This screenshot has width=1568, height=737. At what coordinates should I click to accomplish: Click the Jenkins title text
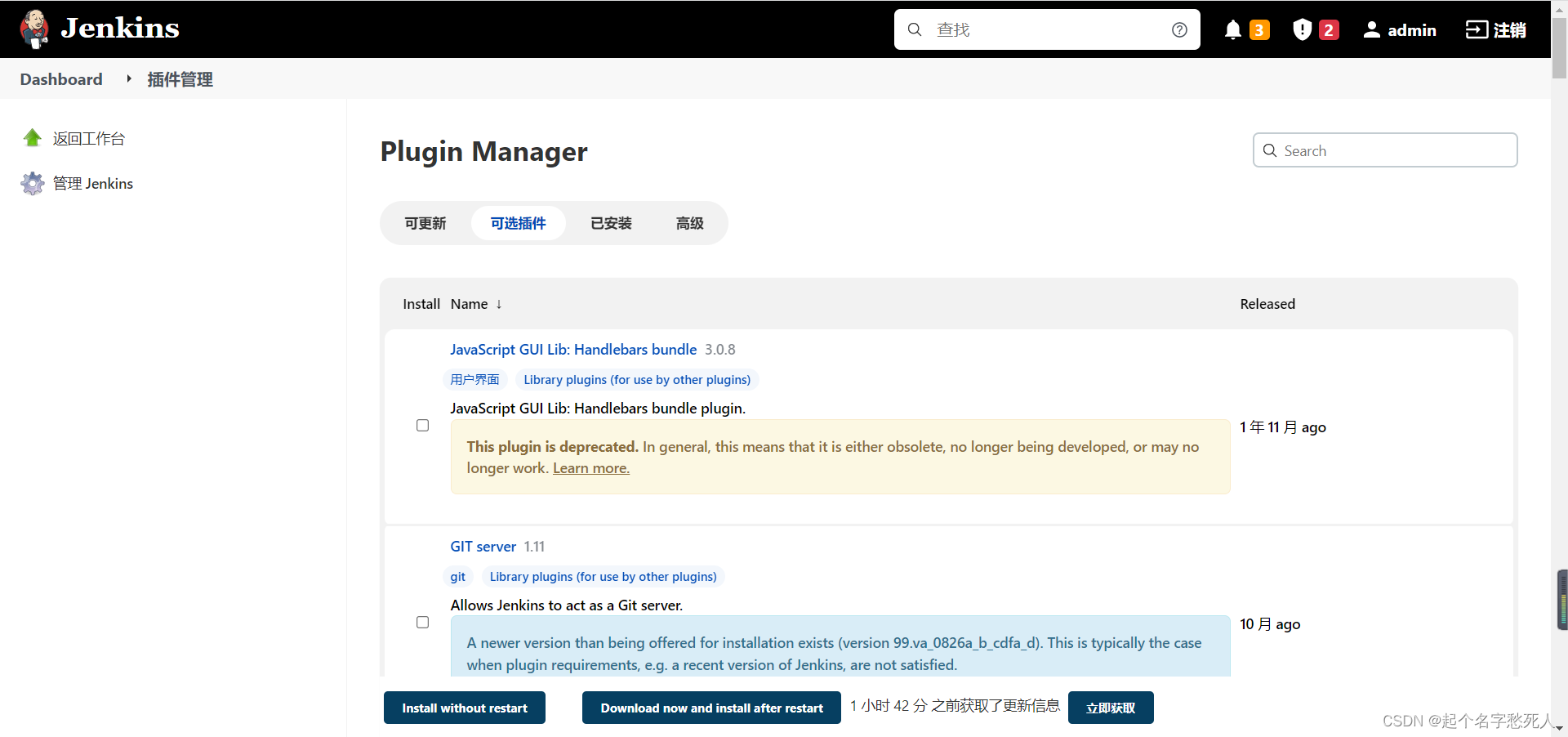pyautogui.click(x=120, y=29)
